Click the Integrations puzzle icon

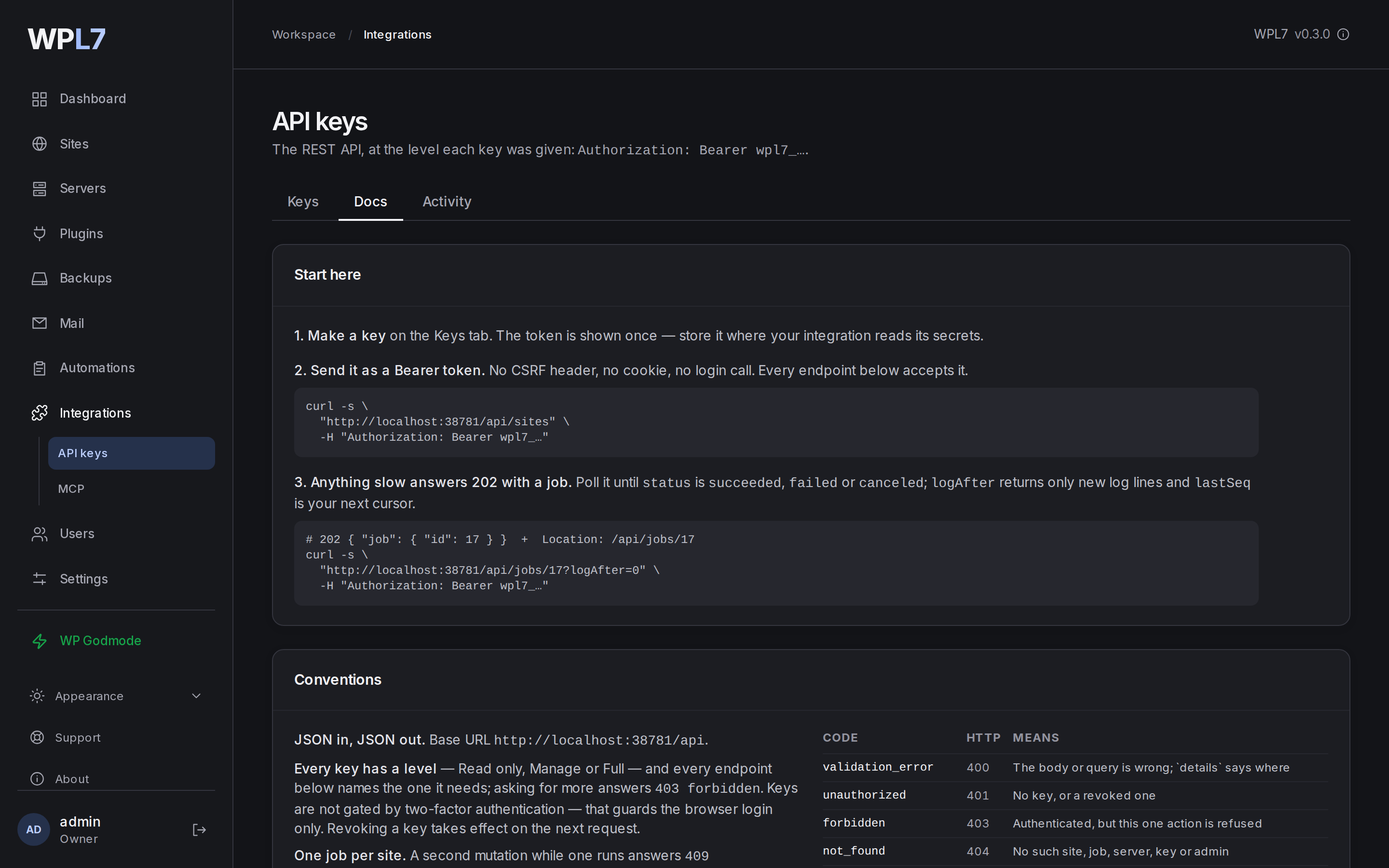39,413
